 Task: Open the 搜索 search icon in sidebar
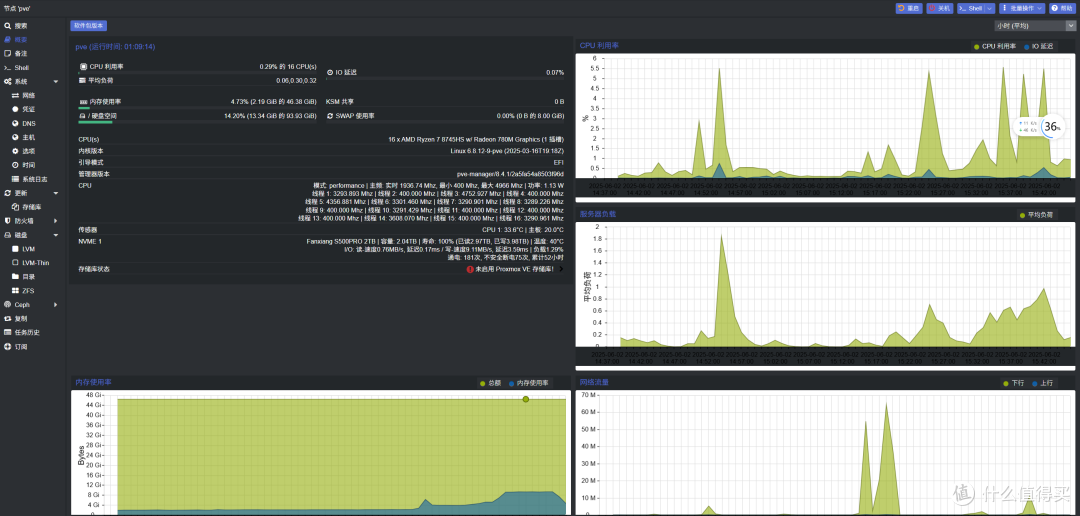point(8,25)
